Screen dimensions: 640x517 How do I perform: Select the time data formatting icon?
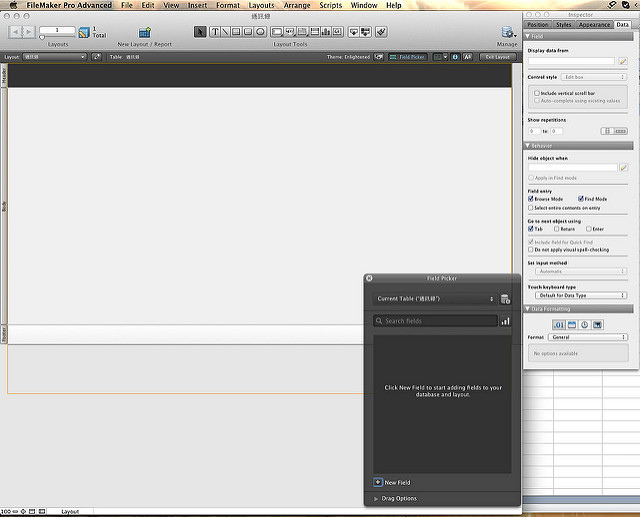(x=584, y=325)
